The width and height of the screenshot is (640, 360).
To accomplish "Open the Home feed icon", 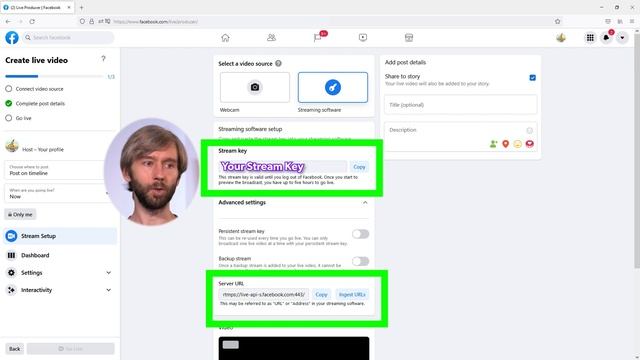I will click(225, 38).
